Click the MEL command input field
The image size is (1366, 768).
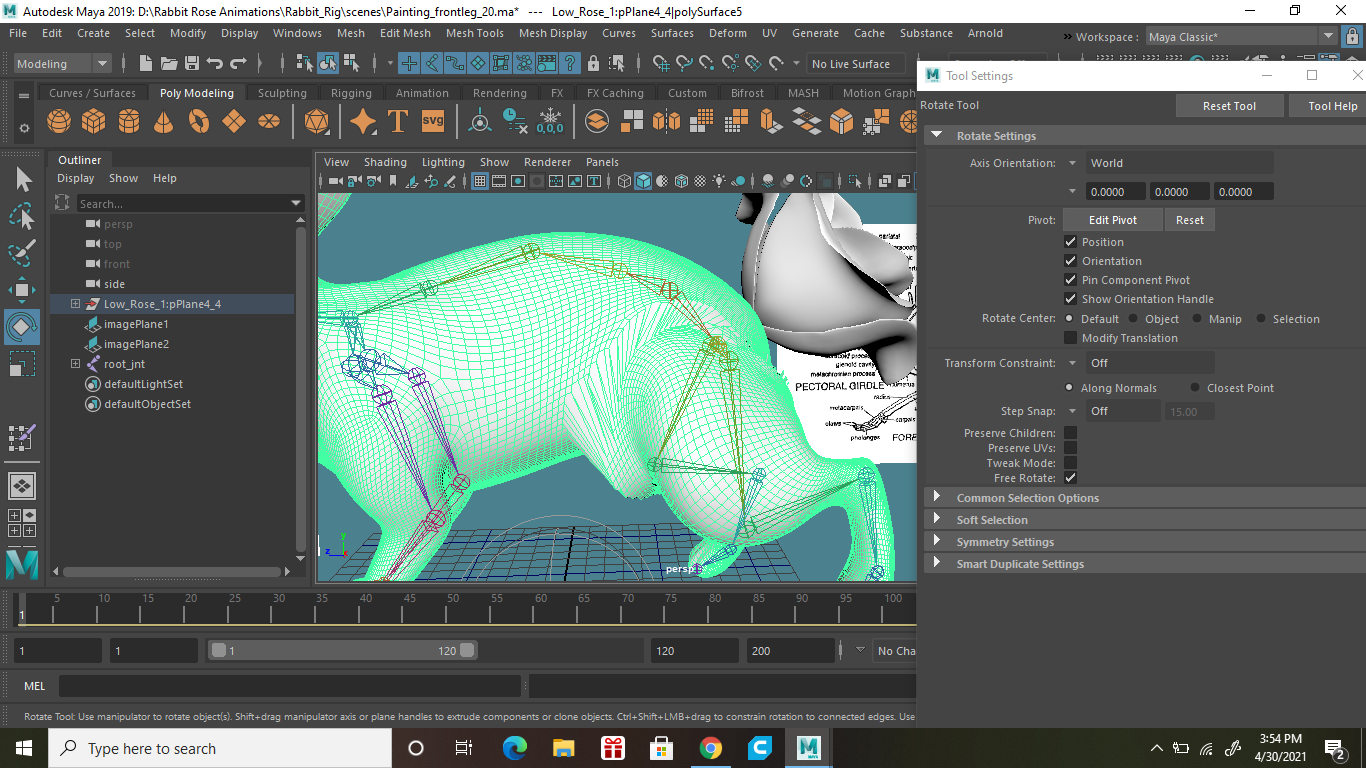coord(290,686)
